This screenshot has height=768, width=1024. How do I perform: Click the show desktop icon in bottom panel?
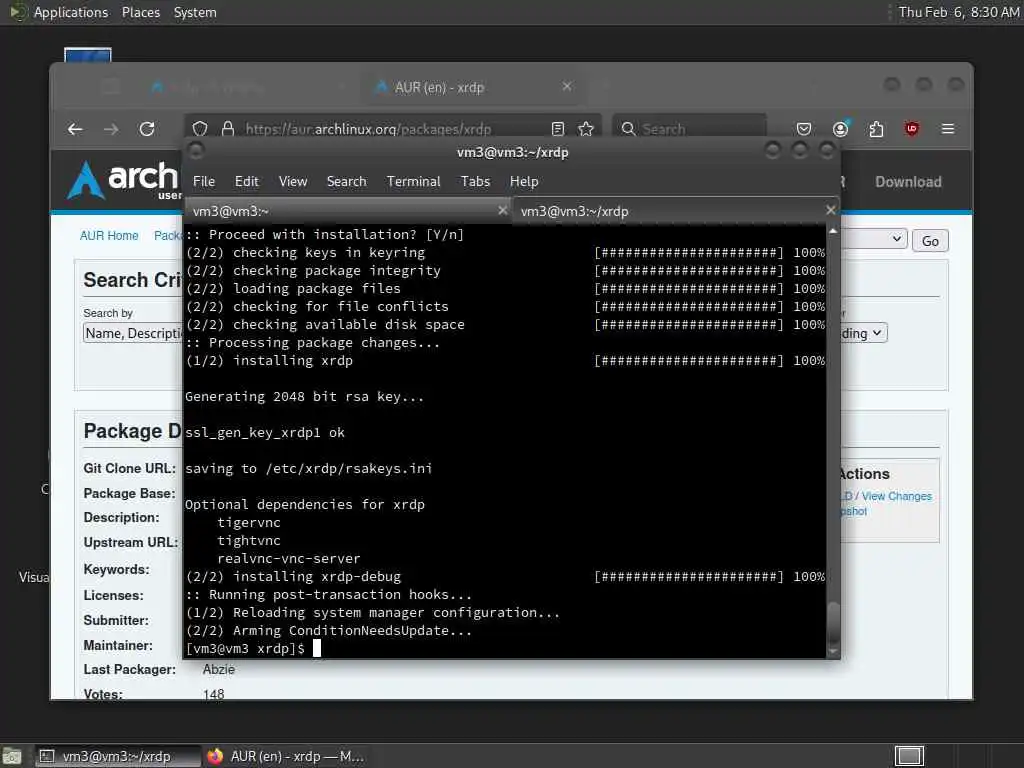coord(12,756)
